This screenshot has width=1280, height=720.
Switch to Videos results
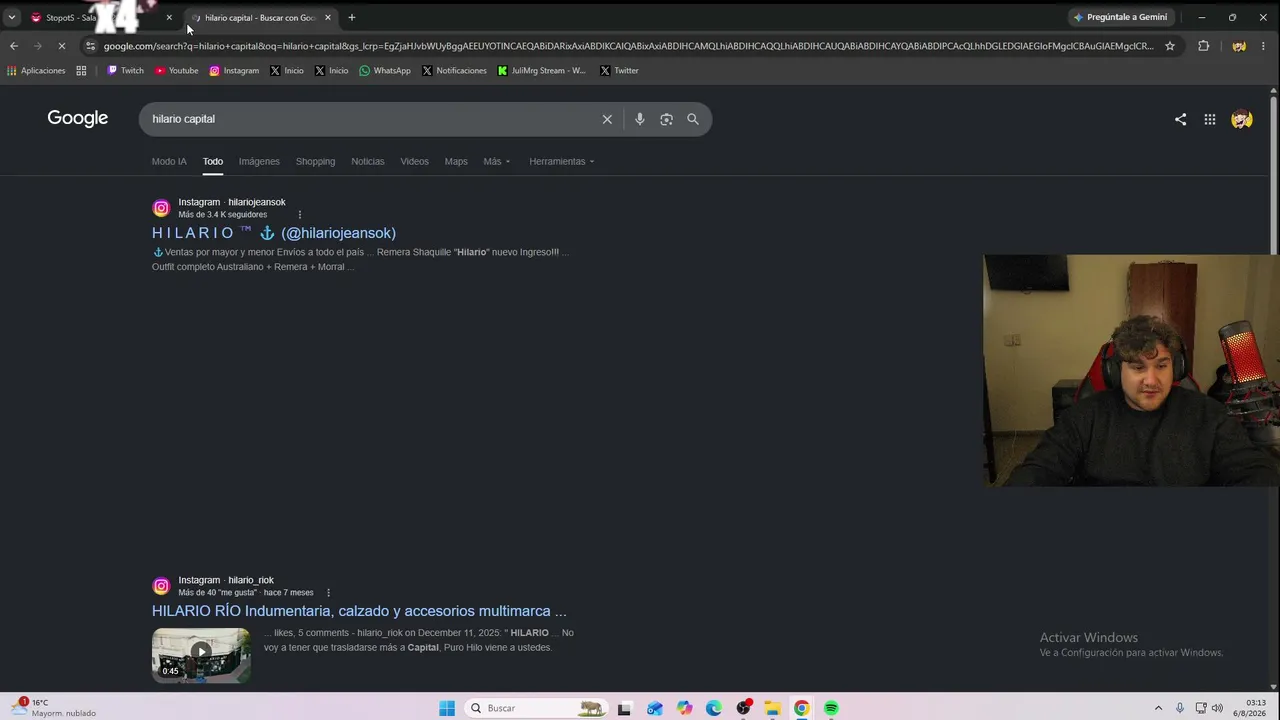click(x=414, y=161)
